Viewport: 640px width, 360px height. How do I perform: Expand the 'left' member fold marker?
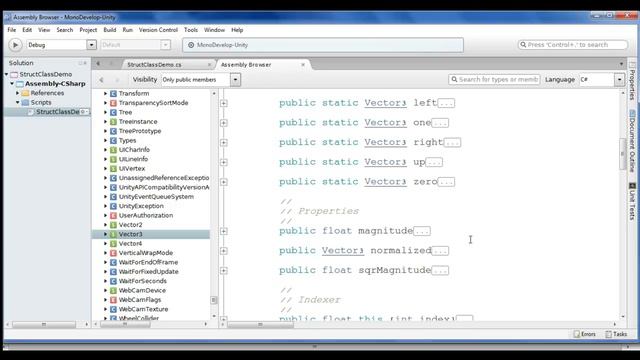(x=224, y=103)
